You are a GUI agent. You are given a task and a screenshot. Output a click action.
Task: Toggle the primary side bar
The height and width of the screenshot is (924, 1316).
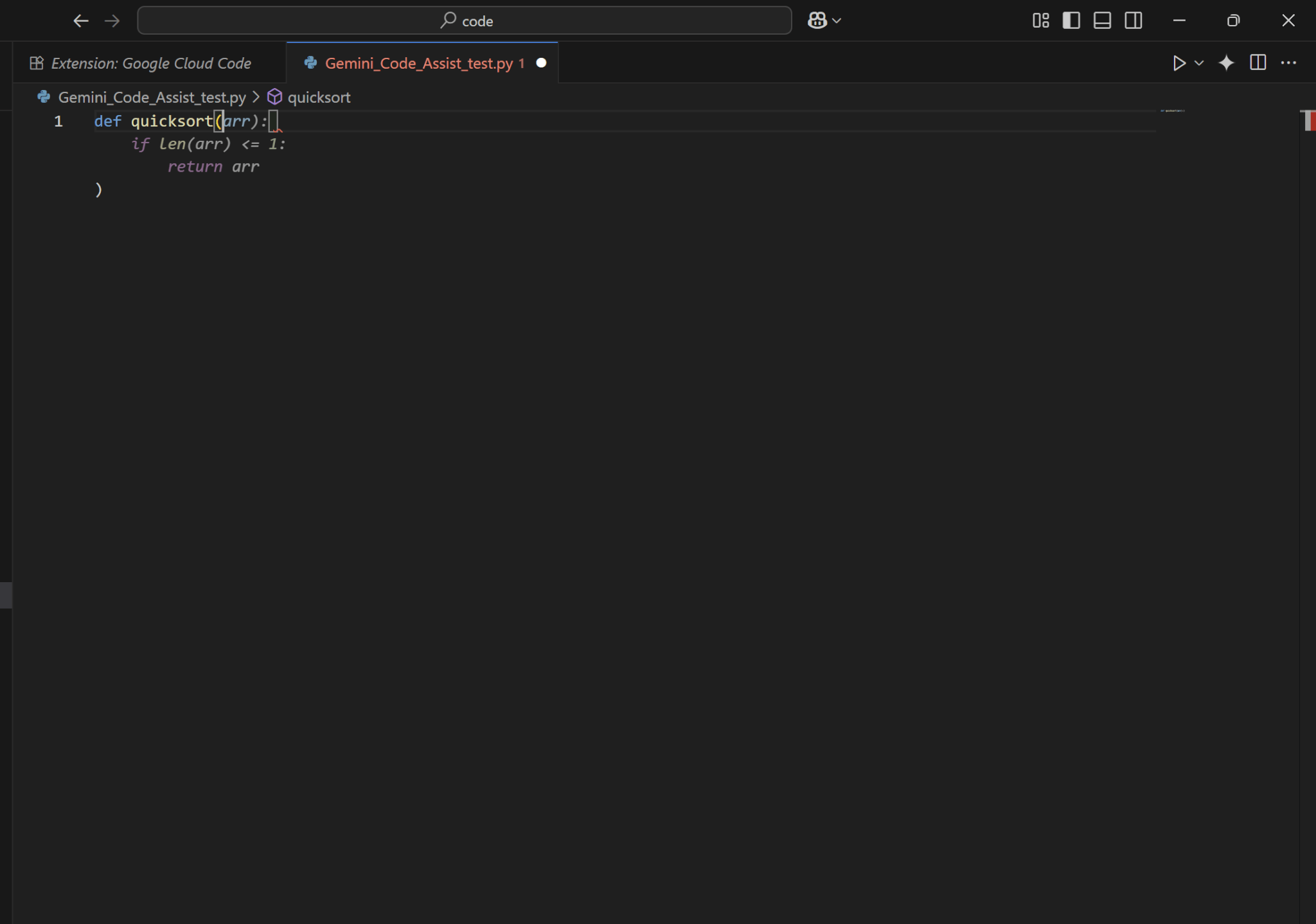coord(1071,21)
